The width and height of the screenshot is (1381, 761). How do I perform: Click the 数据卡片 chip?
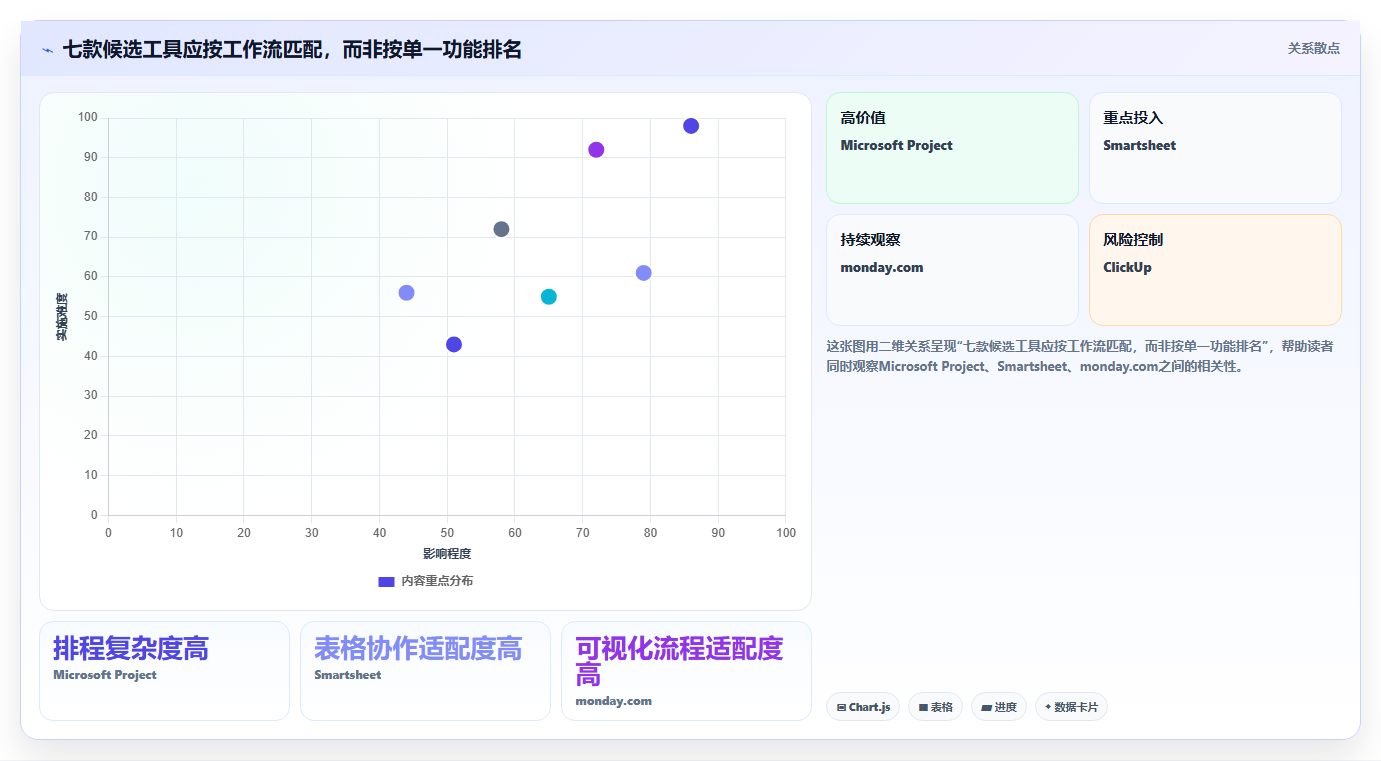pyautogui.click(x=1071, y=707)
